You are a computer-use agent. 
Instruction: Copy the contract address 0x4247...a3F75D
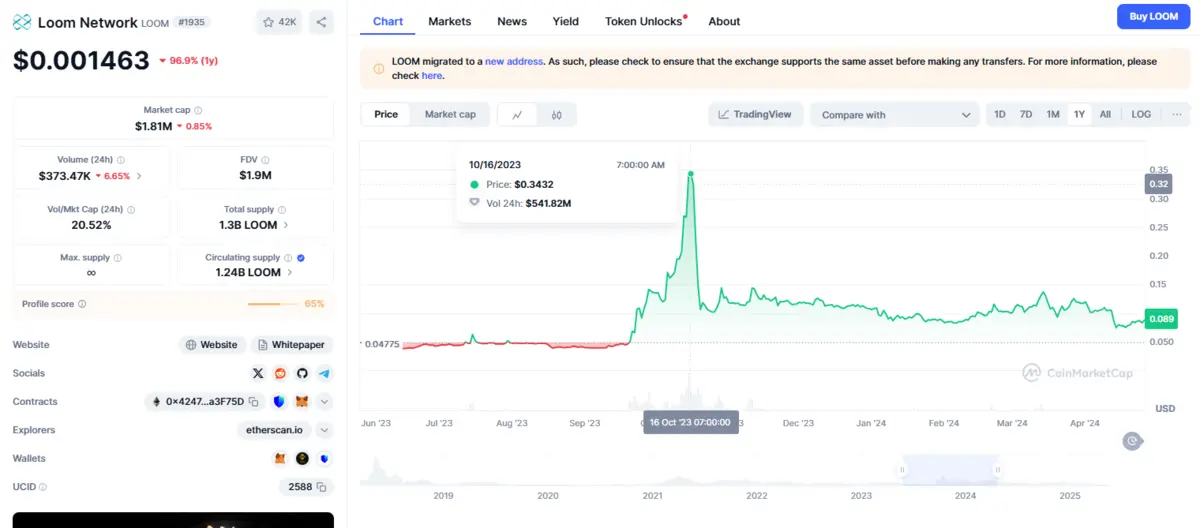[x=254, y=402]
